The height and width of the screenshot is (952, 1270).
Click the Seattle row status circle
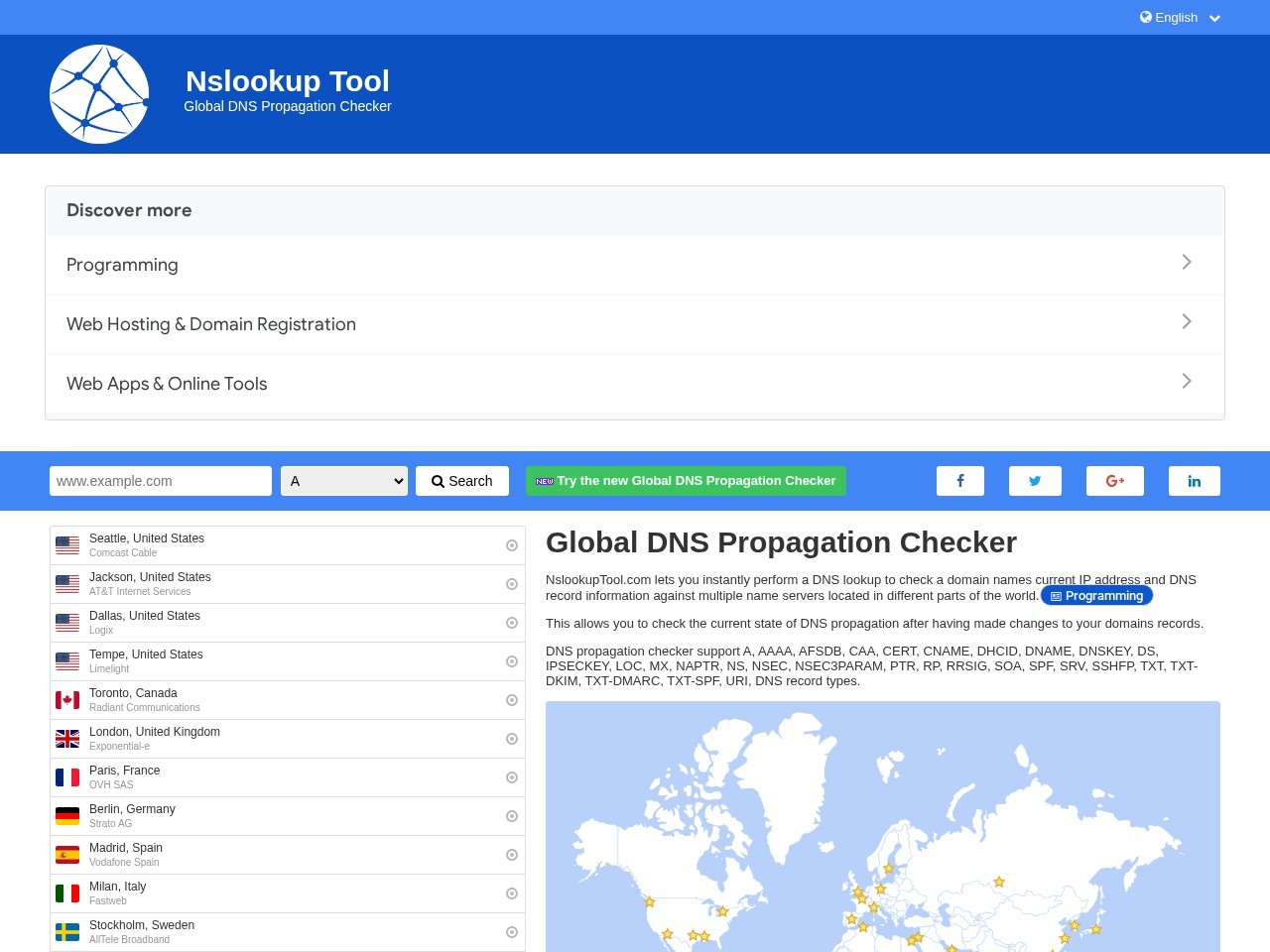pyautogui.click(x=512, y=545)
